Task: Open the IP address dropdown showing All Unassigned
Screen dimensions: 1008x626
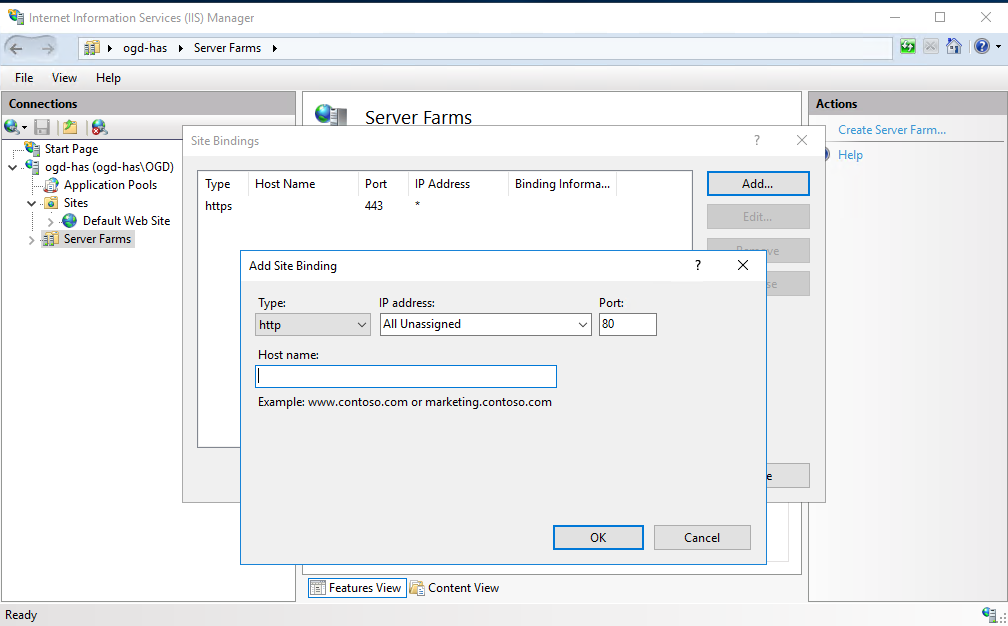Action: [485, 324]
